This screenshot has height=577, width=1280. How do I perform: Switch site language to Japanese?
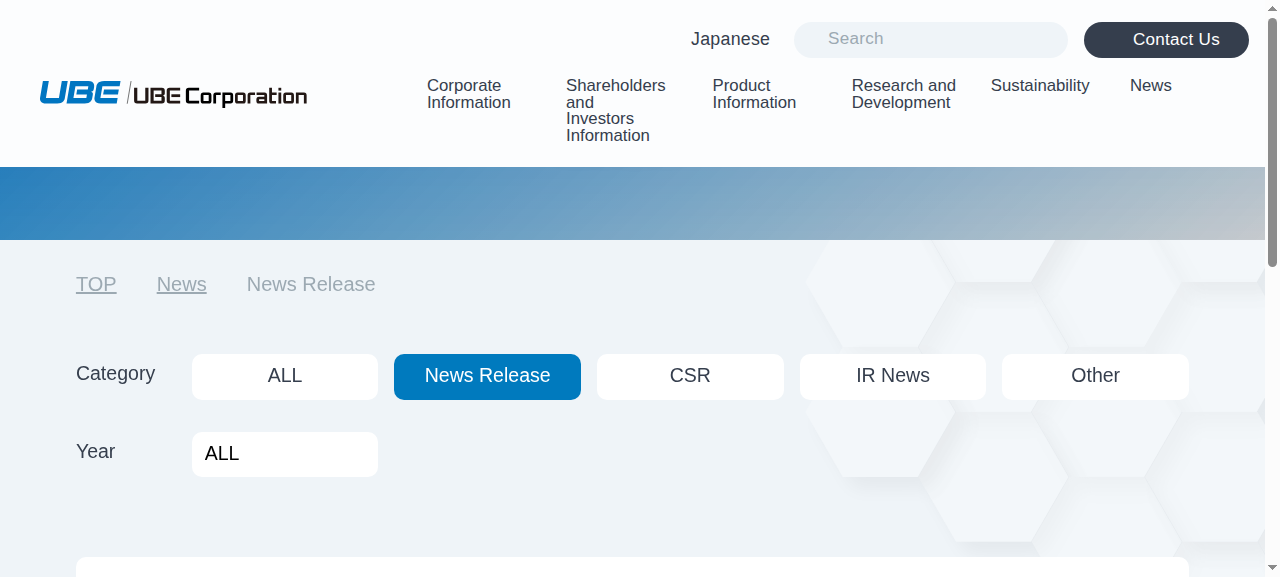pos(730,39)
